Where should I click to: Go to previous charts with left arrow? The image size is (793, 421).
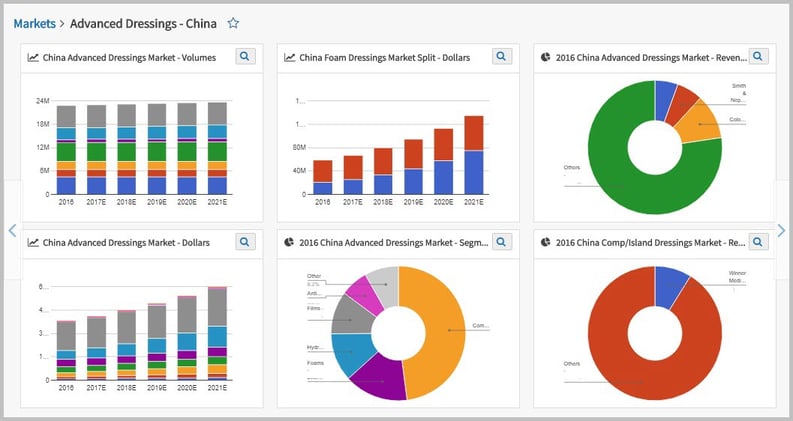pyautogui.click(x=12, y=230)
